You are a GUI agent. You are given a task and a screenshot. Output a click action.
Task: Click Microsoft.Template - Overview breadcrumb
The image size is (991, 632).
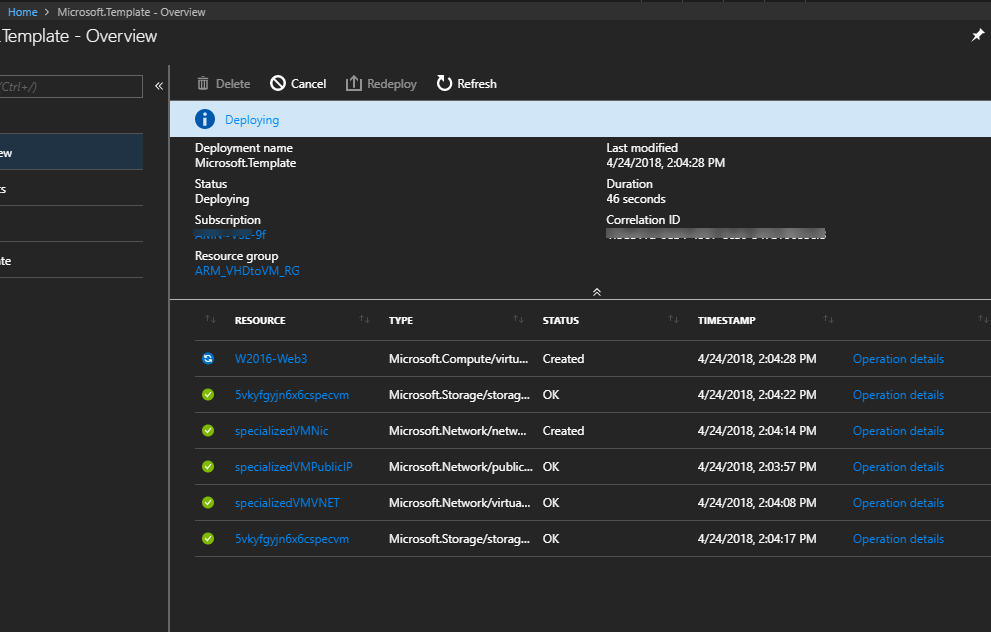131,12
